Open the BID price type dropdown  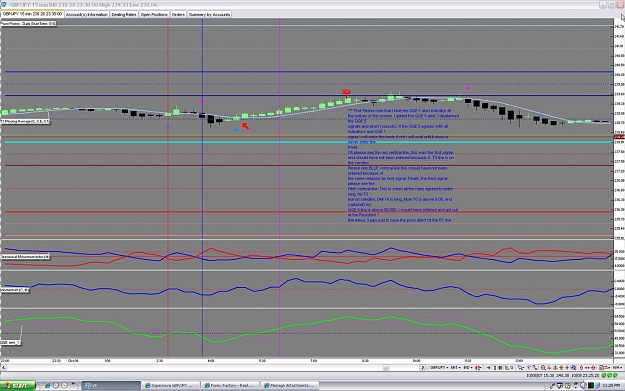click(468, 367)
